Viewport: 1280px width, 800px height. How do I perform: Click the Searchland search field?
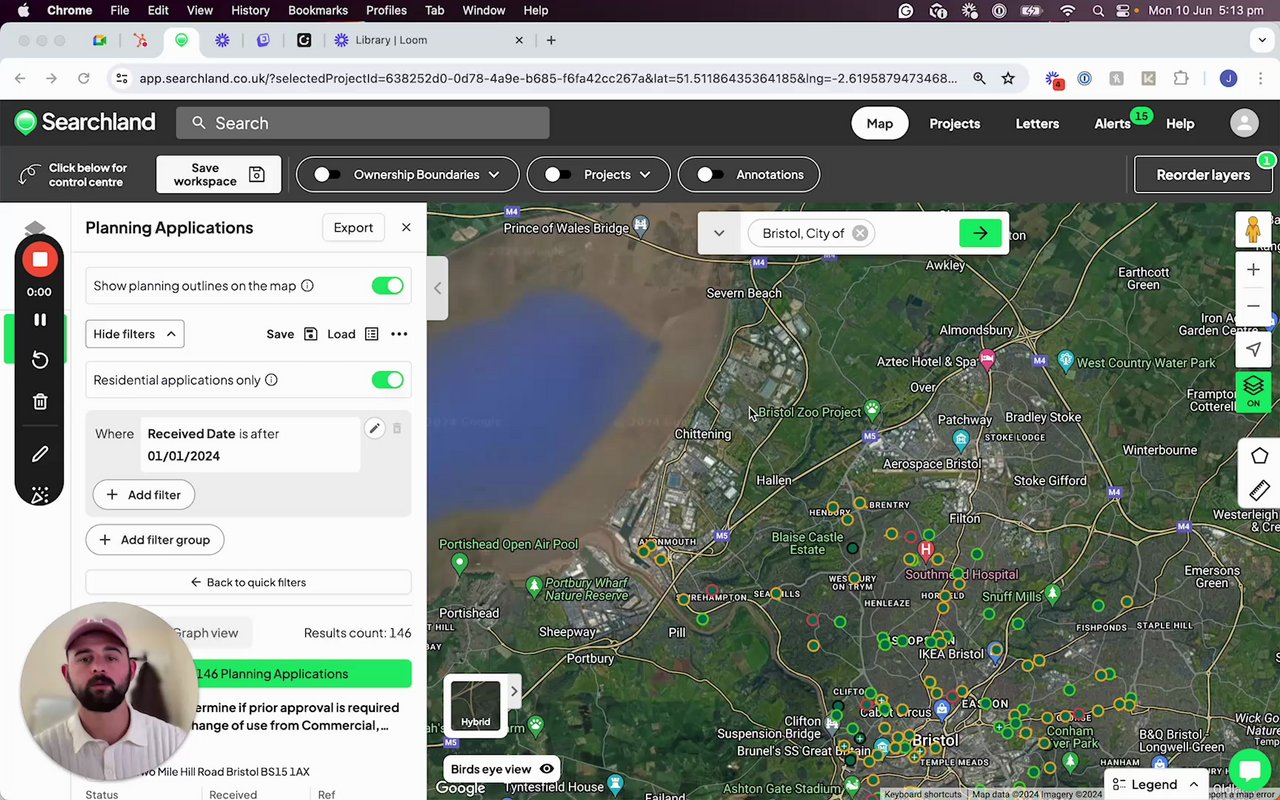pos(363,123)
